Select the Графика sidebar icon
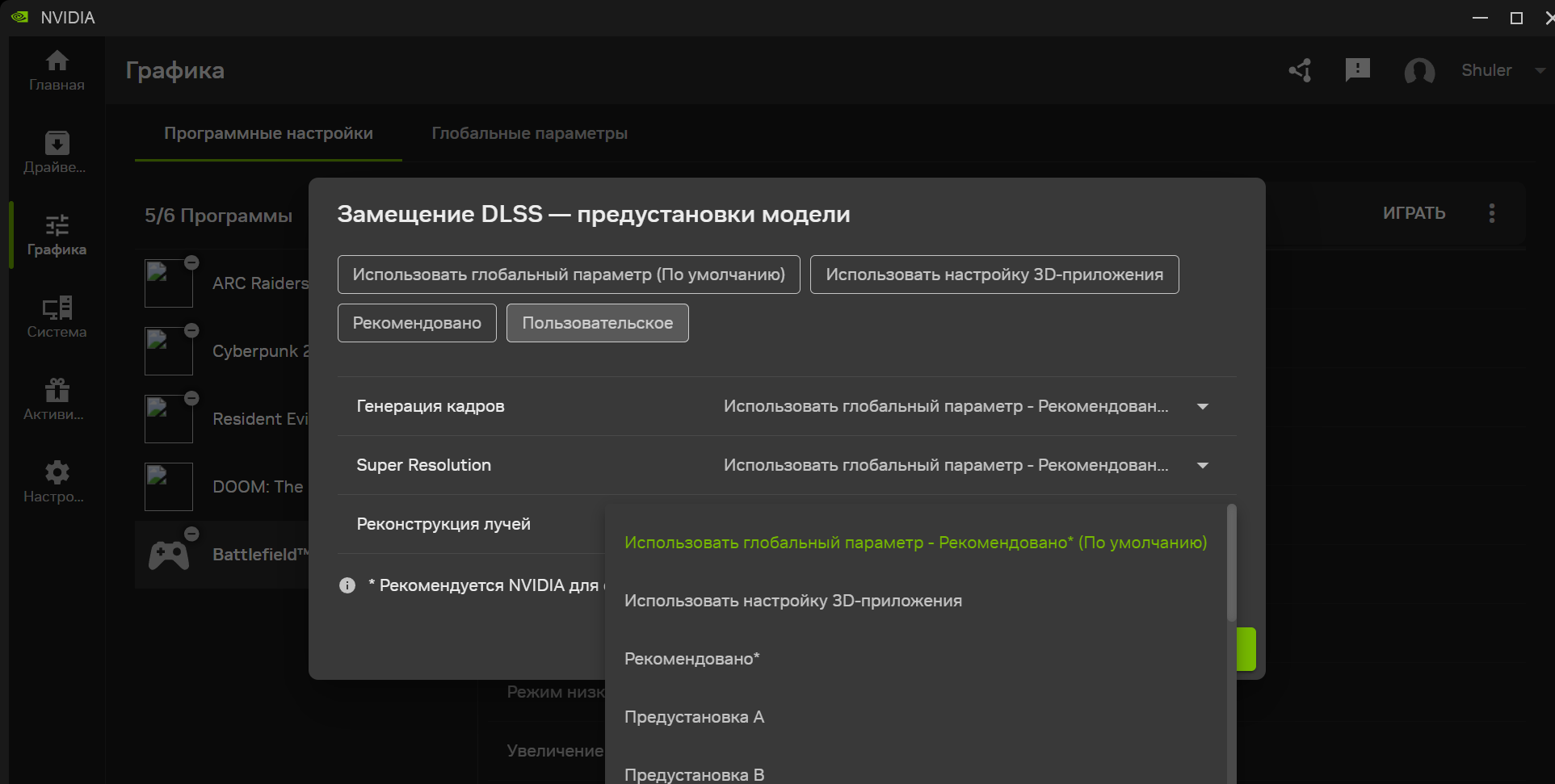 56,234
